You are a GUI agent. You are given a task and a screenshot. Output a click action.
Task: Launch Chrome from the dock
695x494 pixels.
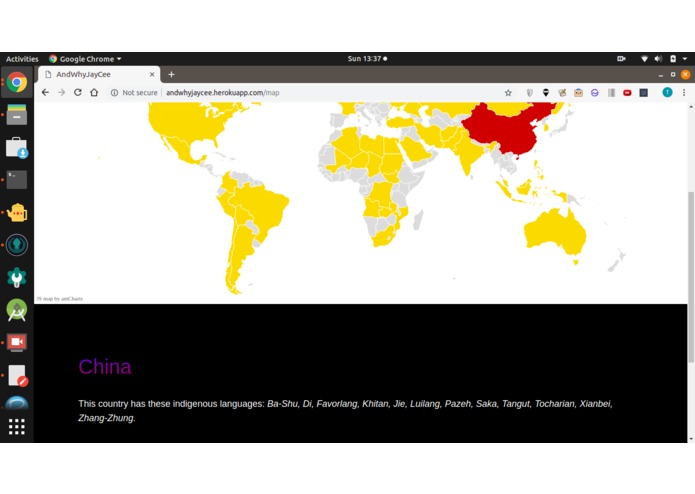point(16,82)
